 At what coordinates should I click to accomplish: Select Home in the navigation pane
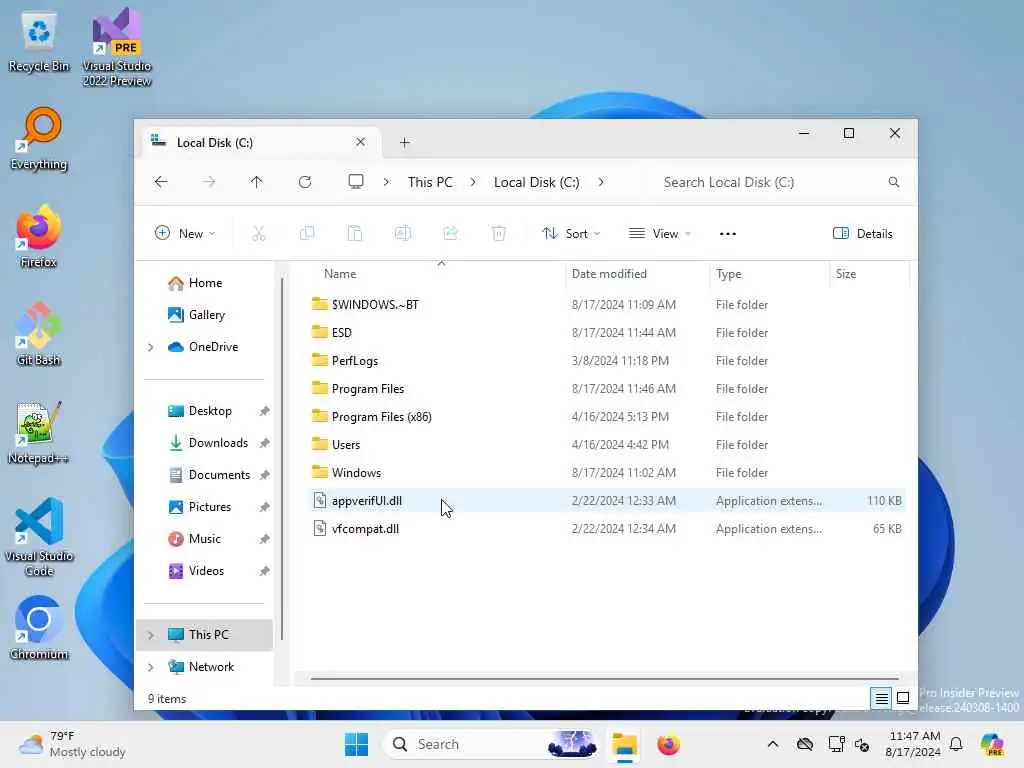coord(204,283)
